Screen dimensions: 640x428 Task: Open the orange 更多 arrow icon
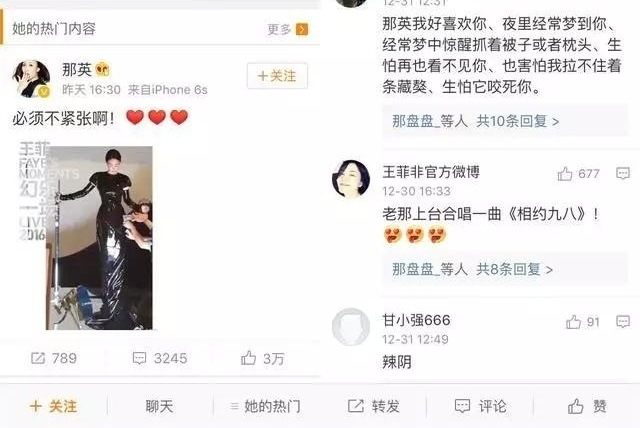point(302,29)
